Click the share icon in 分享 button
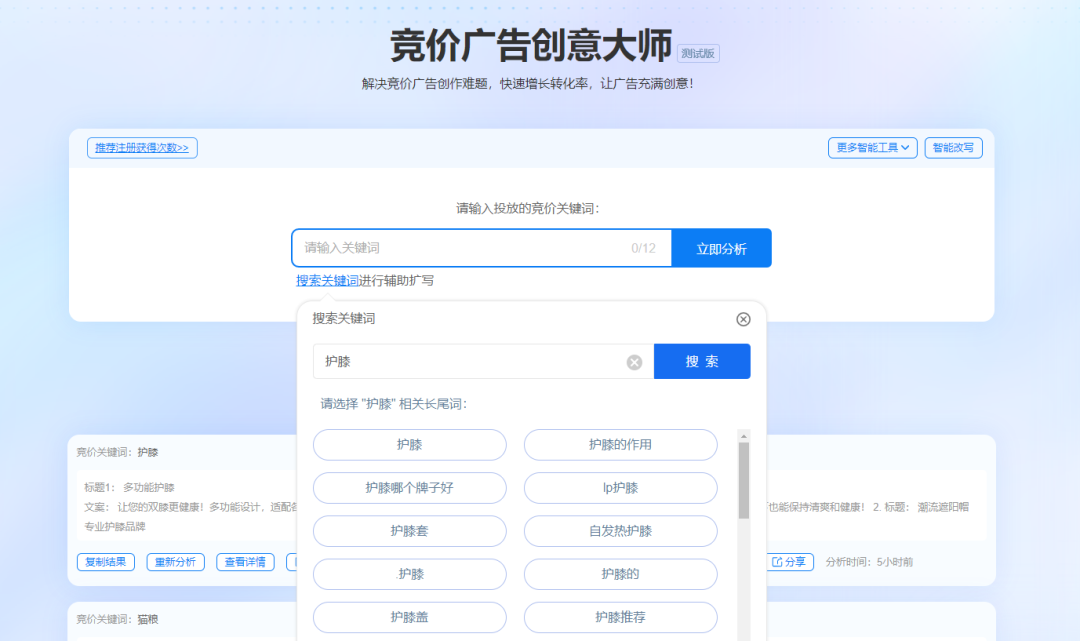This screenshot has width=1080, height=641. pos(777,562)
